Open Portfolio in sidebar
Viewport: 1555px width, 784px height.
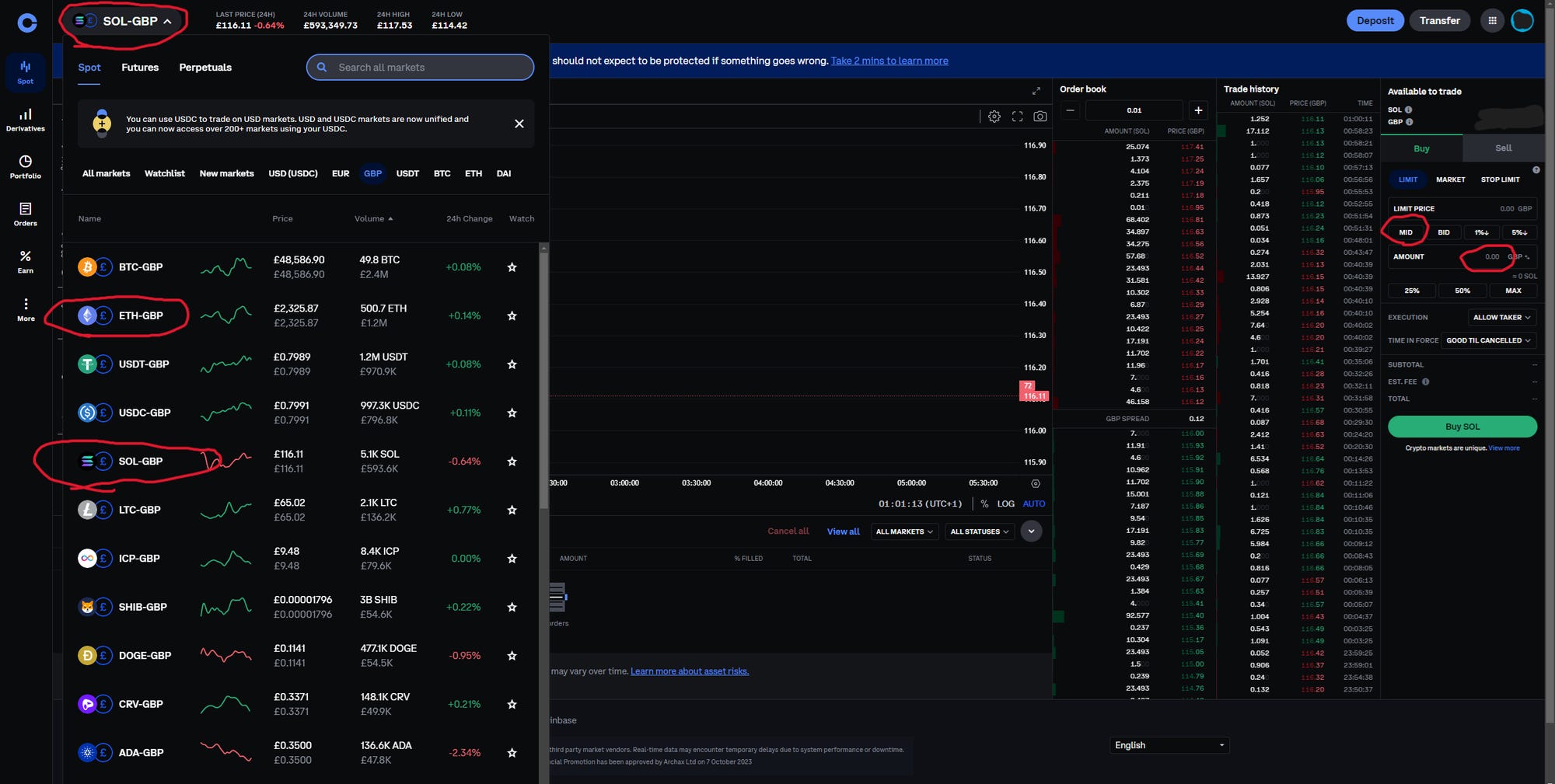[26, 167]
